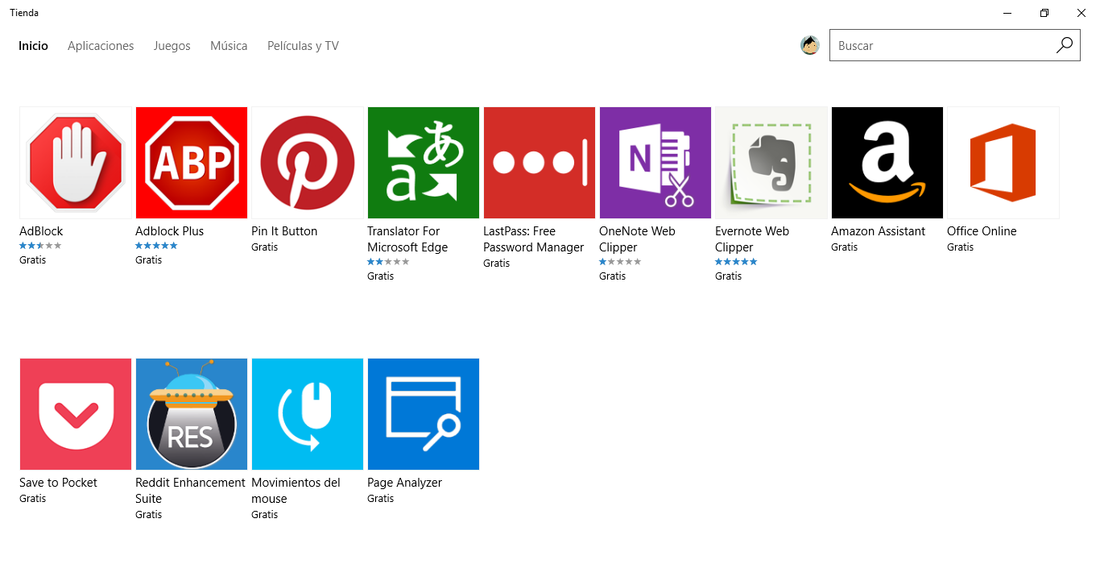Click the star rating under OneNote Web Clipper
This screenshot has width=1100, height=585.
[620, 262]
